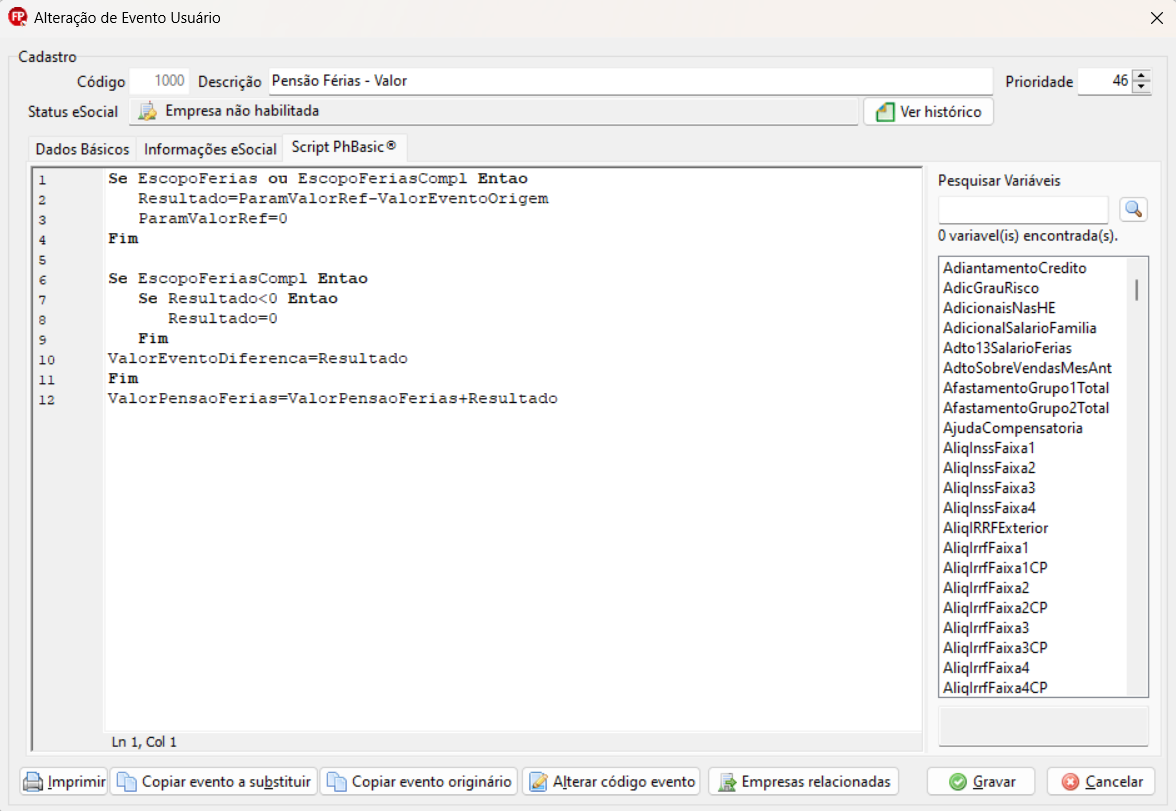Switch to the Dados Básicos tab
The width and height of the screenshot is (1176, 811).
[82, 149]
